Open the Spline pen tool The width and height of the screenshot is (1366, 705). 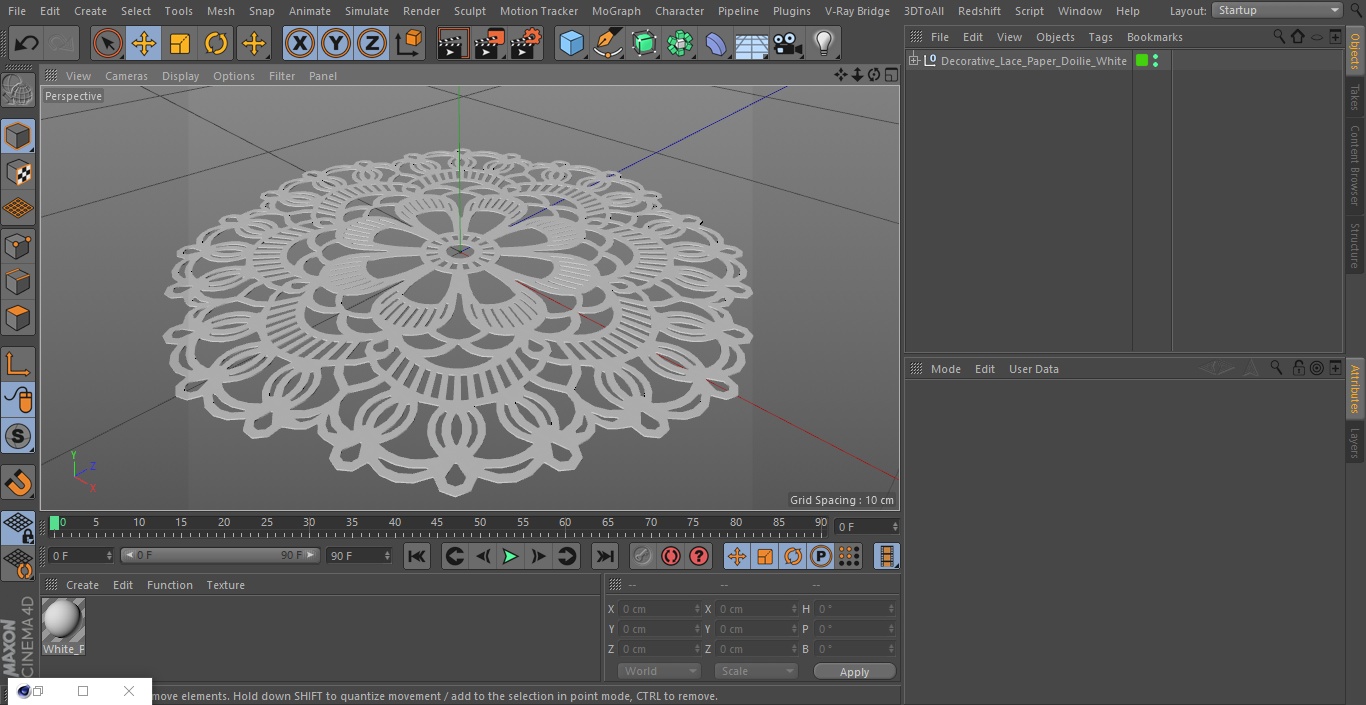[608, 43]
